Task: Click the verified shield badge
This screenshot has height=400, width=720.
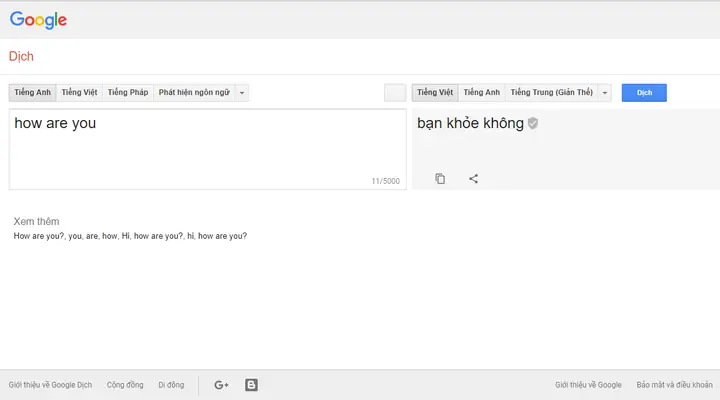Action: pos(533,123)
